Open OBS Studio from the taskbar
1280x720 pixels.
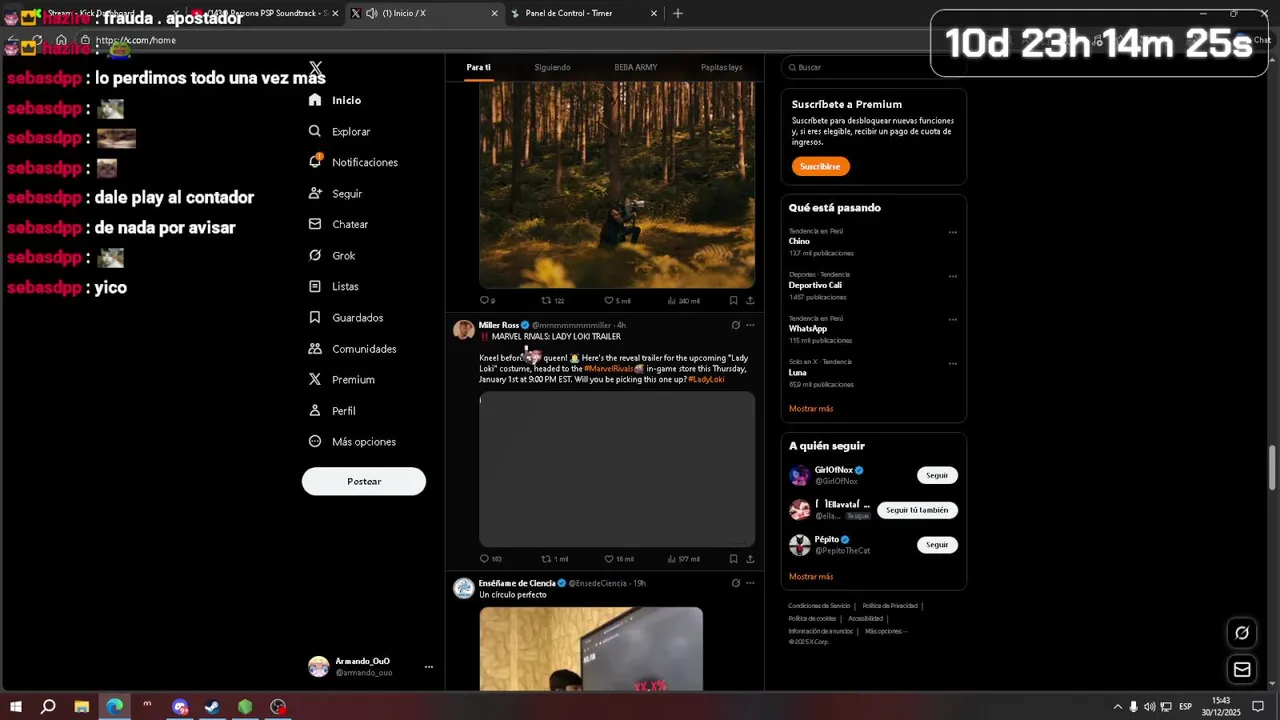[x=278, y=707]
